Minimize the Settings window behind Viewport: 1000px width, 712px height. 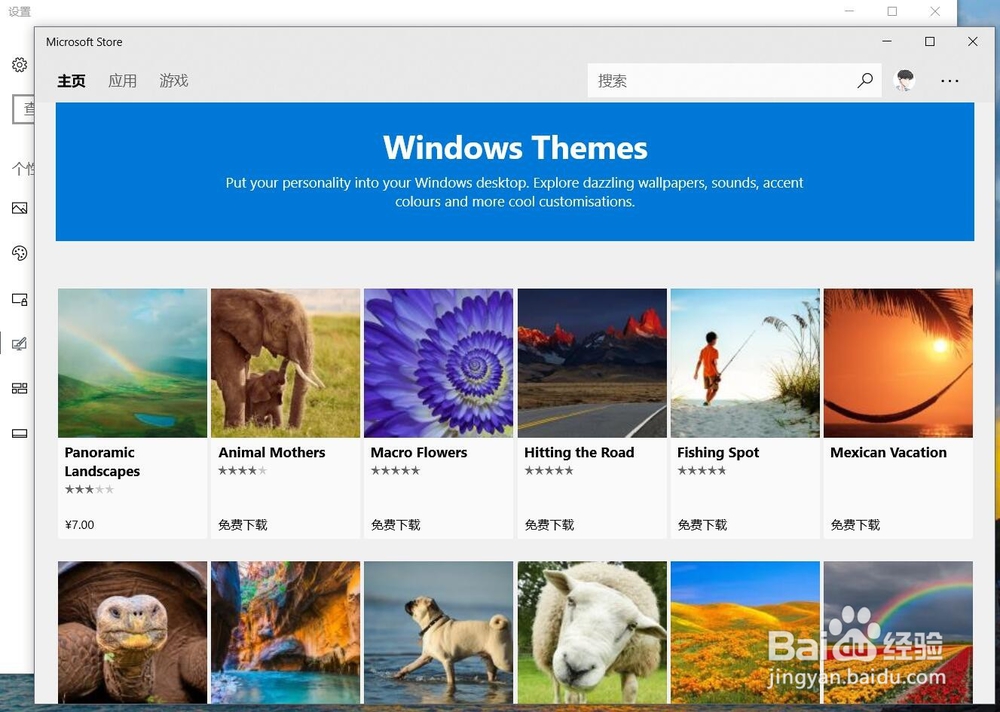tap(849, 11)
